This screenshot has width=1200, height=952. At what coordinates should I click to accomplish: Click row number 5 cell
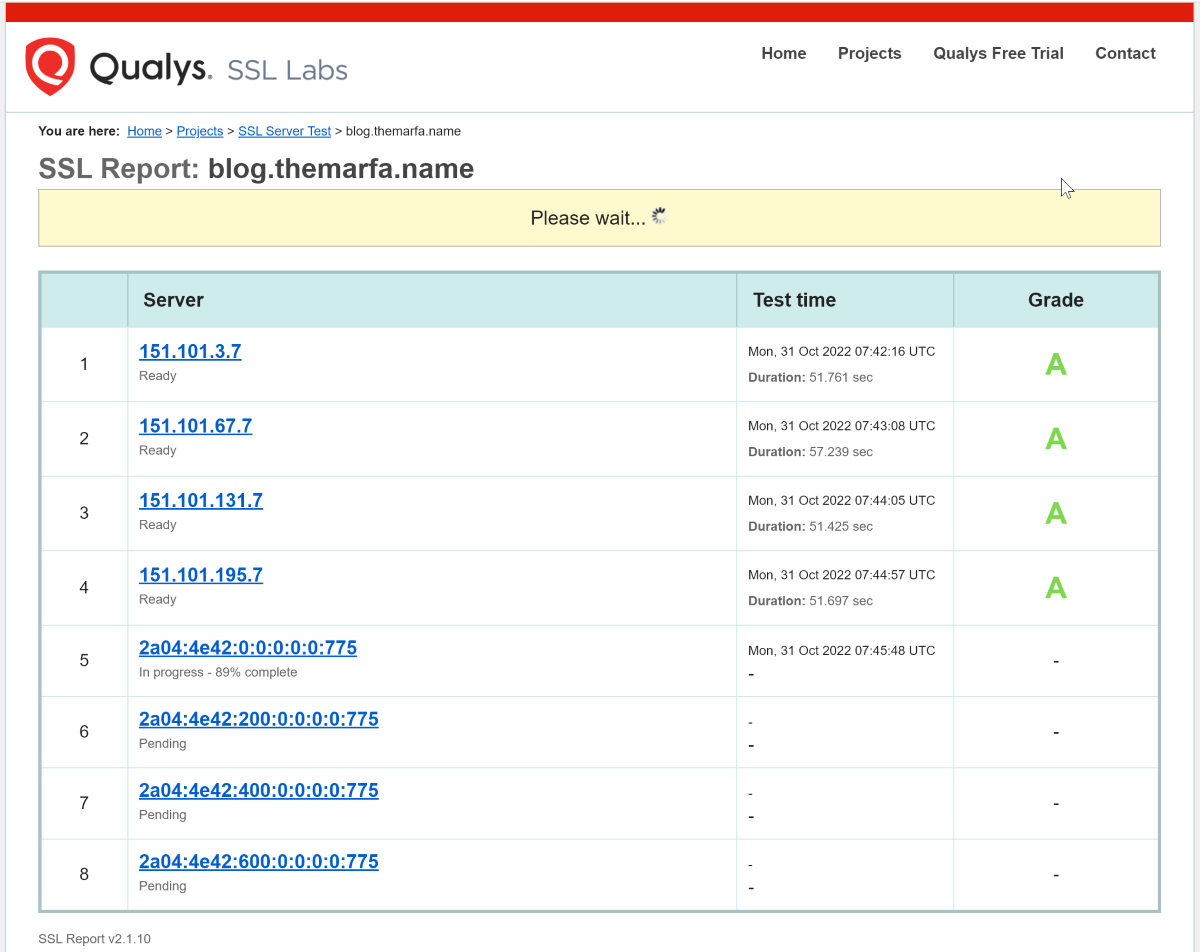(x=84, y=660)
